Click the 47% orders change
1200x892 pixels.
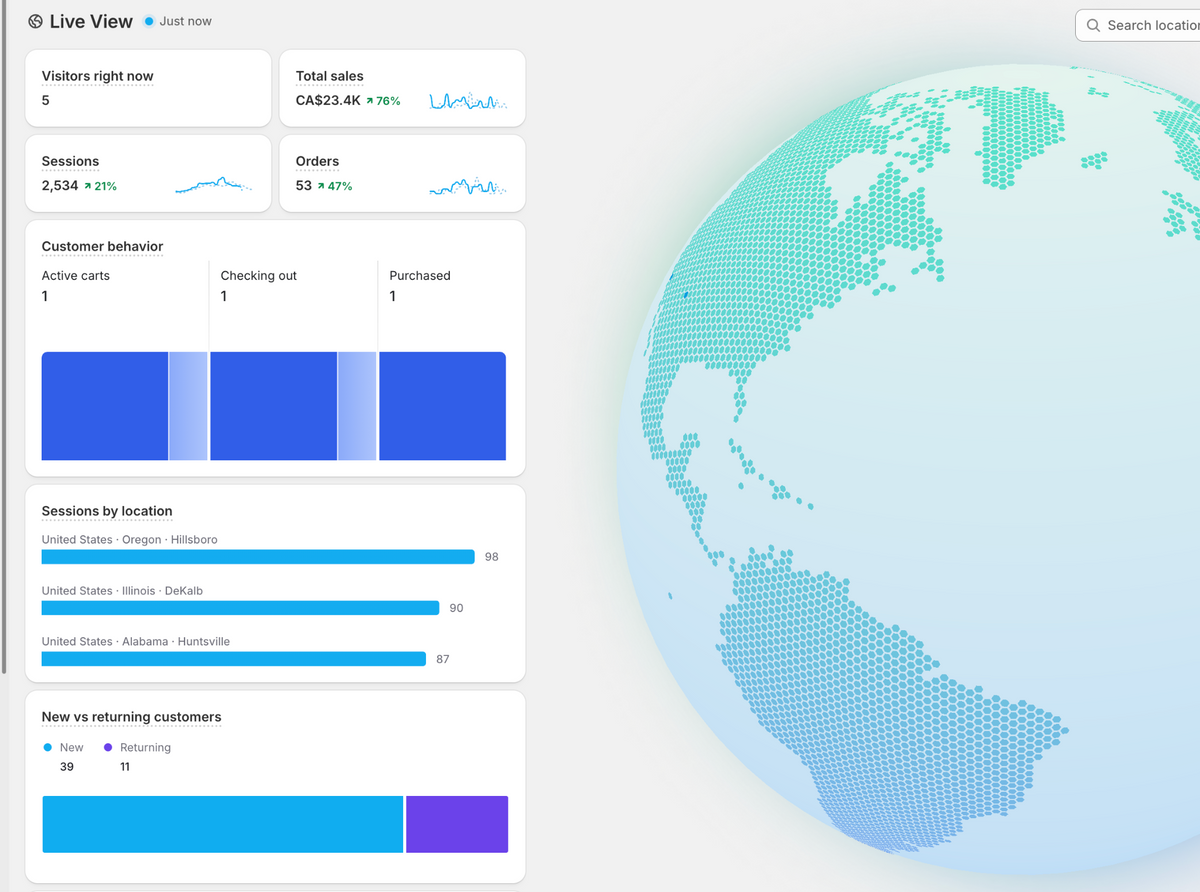click(340, 186)
